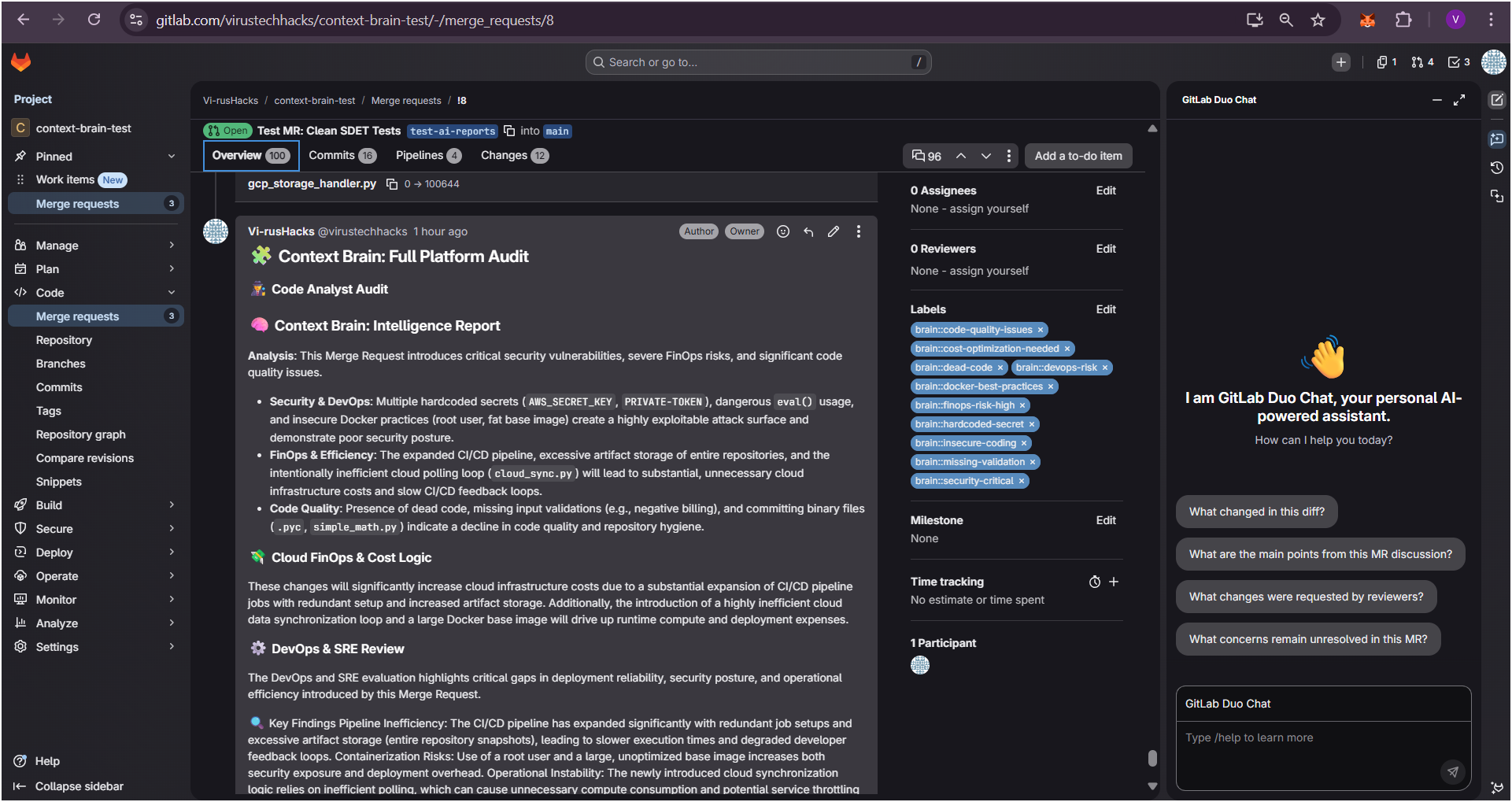Remove brain::dead-code label
This screenshot has width=1512, height=802.
[x=1000, y=368]
